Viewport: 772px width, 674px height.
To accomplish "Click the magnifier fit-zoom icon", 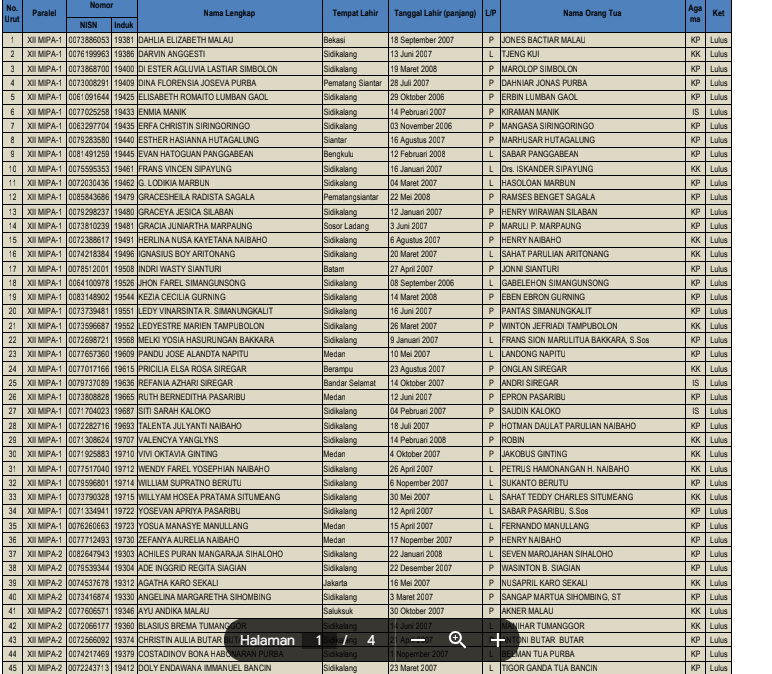I will click(x=457, y=640).
